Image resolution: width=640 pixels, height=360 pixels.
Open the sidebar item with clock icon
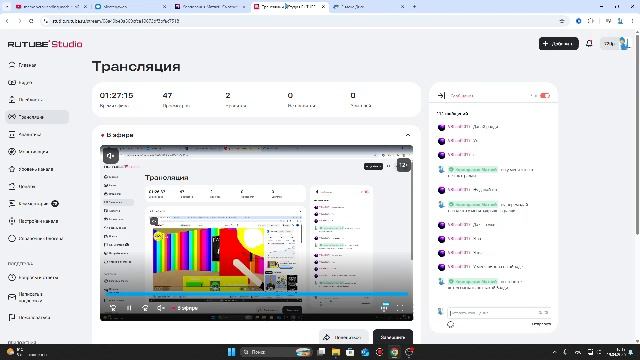(33, 278)
